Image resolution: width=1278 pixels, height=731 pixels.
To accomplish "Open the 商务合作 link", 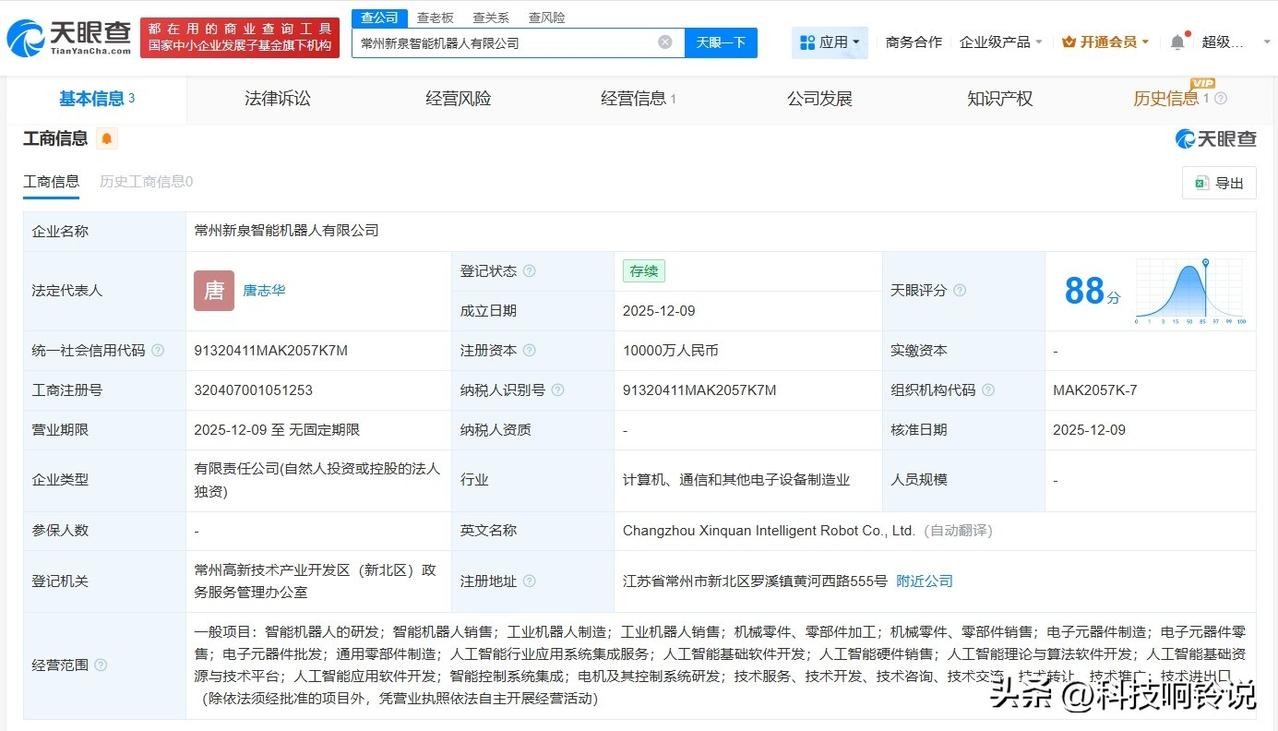I will (914, 42).
